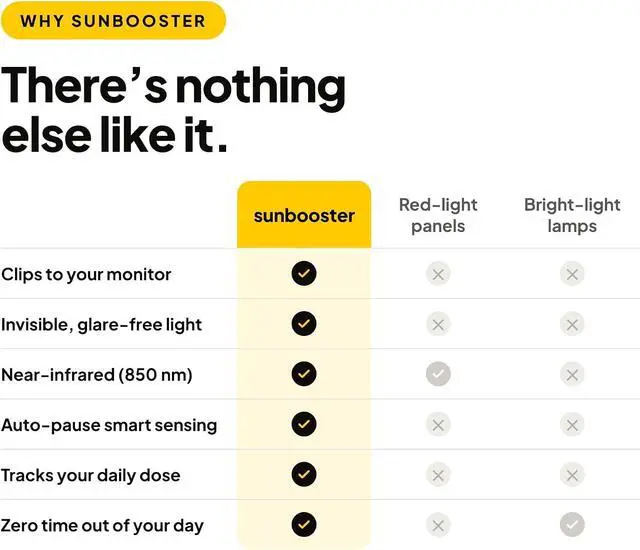The width and height of the screenshot is (640, 550).
Task: Click the Red-light panels X for Auto-pause sensing
Action: click(438, 425)
